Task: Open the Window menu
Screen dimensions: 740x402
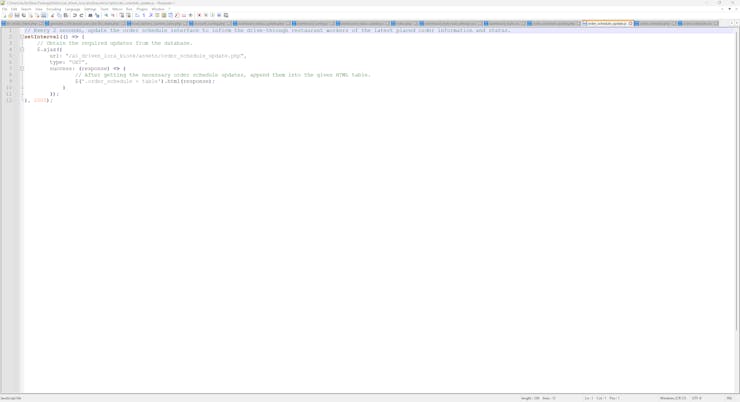Action: tap(158, 9)
